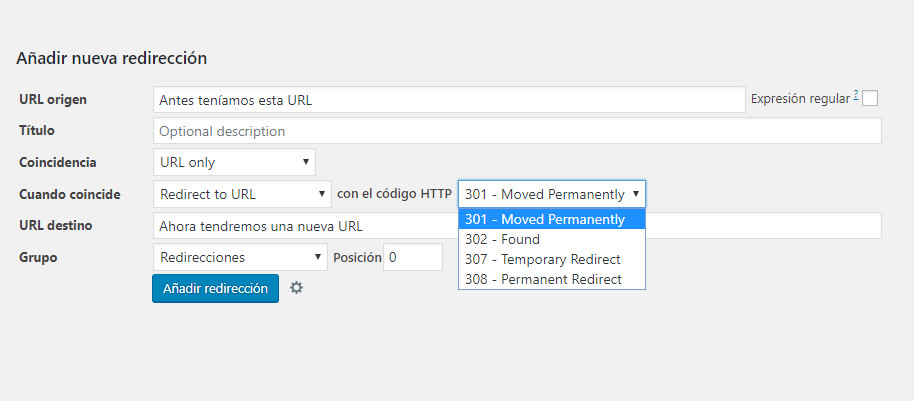Enable the Expresión regular checkbox
Viewport: 914px width, 401px height.
point(870,99)
